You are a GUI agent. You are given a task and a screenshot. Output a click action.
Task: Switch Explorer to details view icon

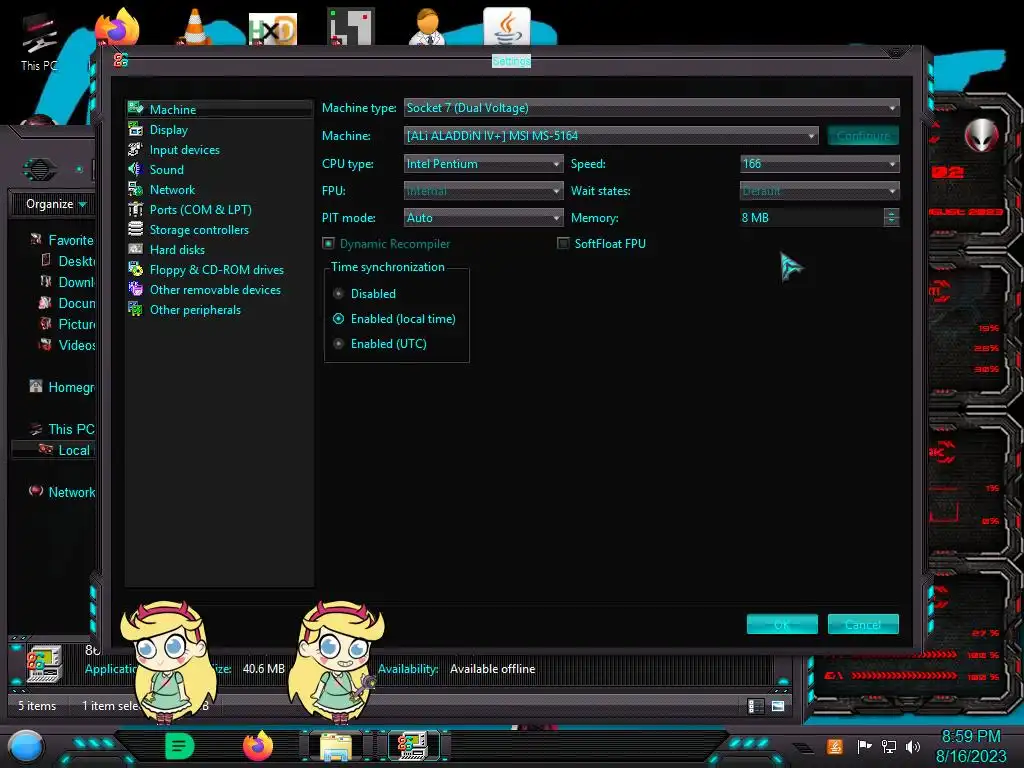click(x=756, y=706)
